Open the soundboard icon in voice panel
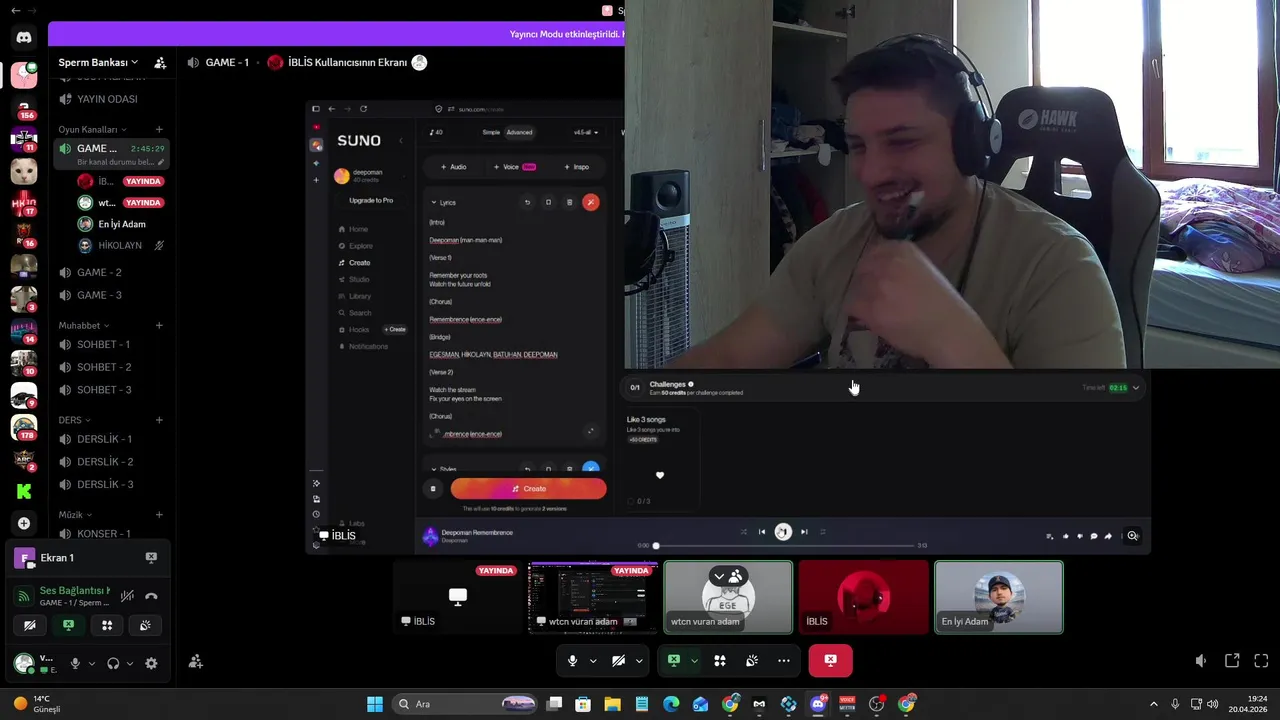The image size is (1280, 720). point(145,625)
